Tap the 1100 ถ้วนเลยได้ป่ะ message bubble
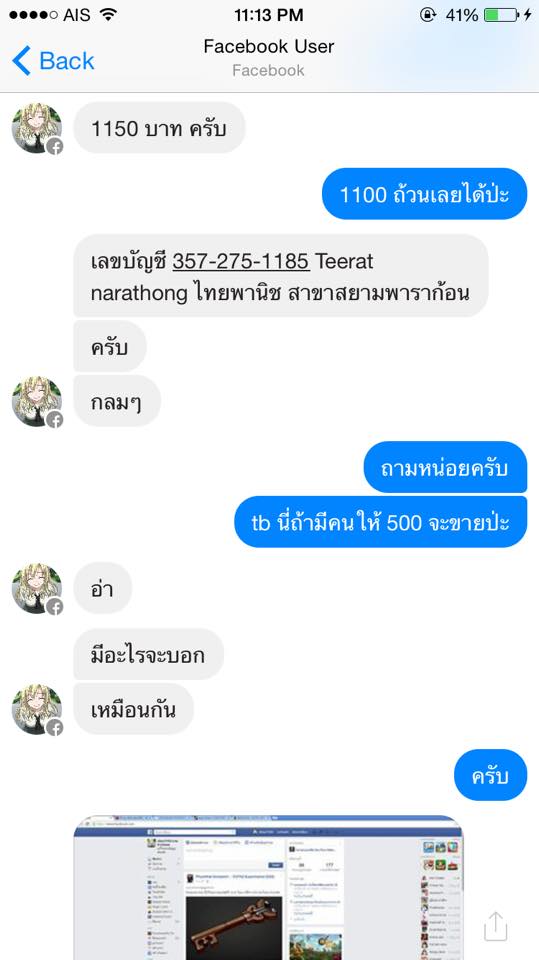The height and width of the screenshot is (960, 539). (x=424, y=194)
